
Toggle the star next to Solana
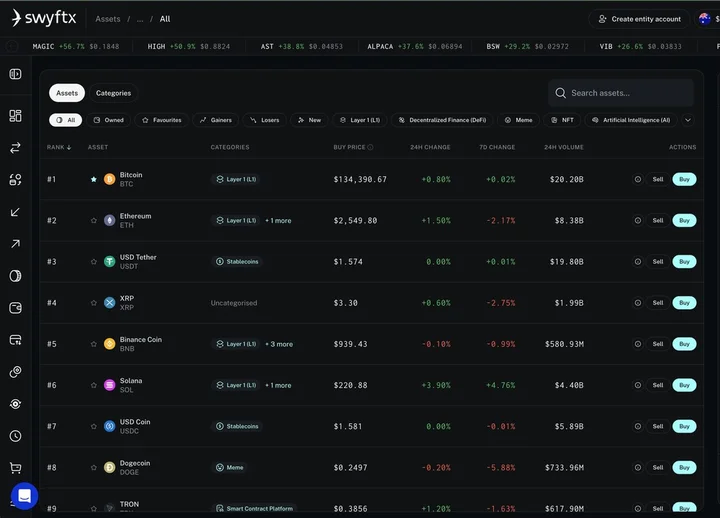coord(94,385)
